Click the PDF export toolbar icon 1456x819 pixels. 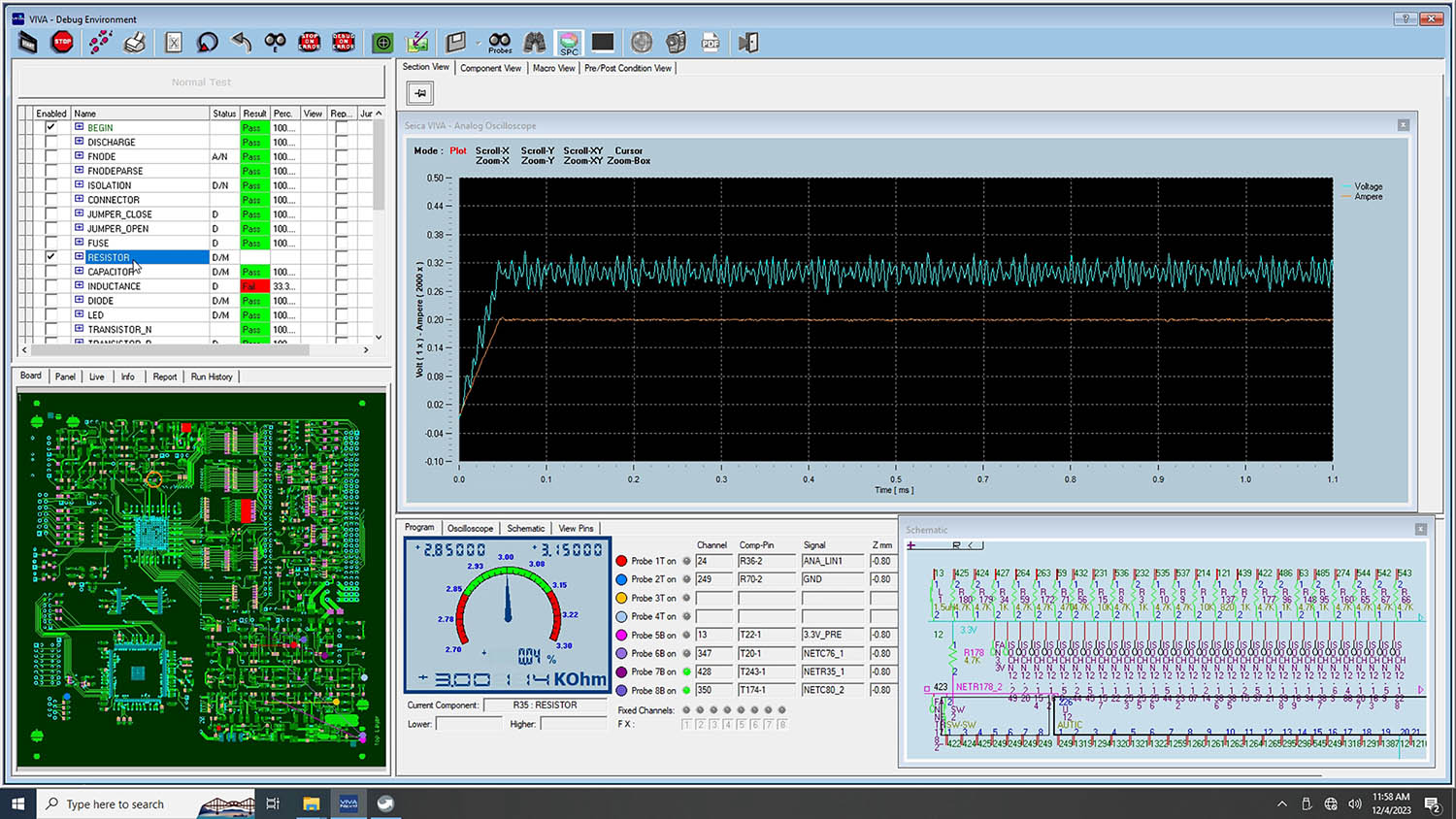(711, 43)
